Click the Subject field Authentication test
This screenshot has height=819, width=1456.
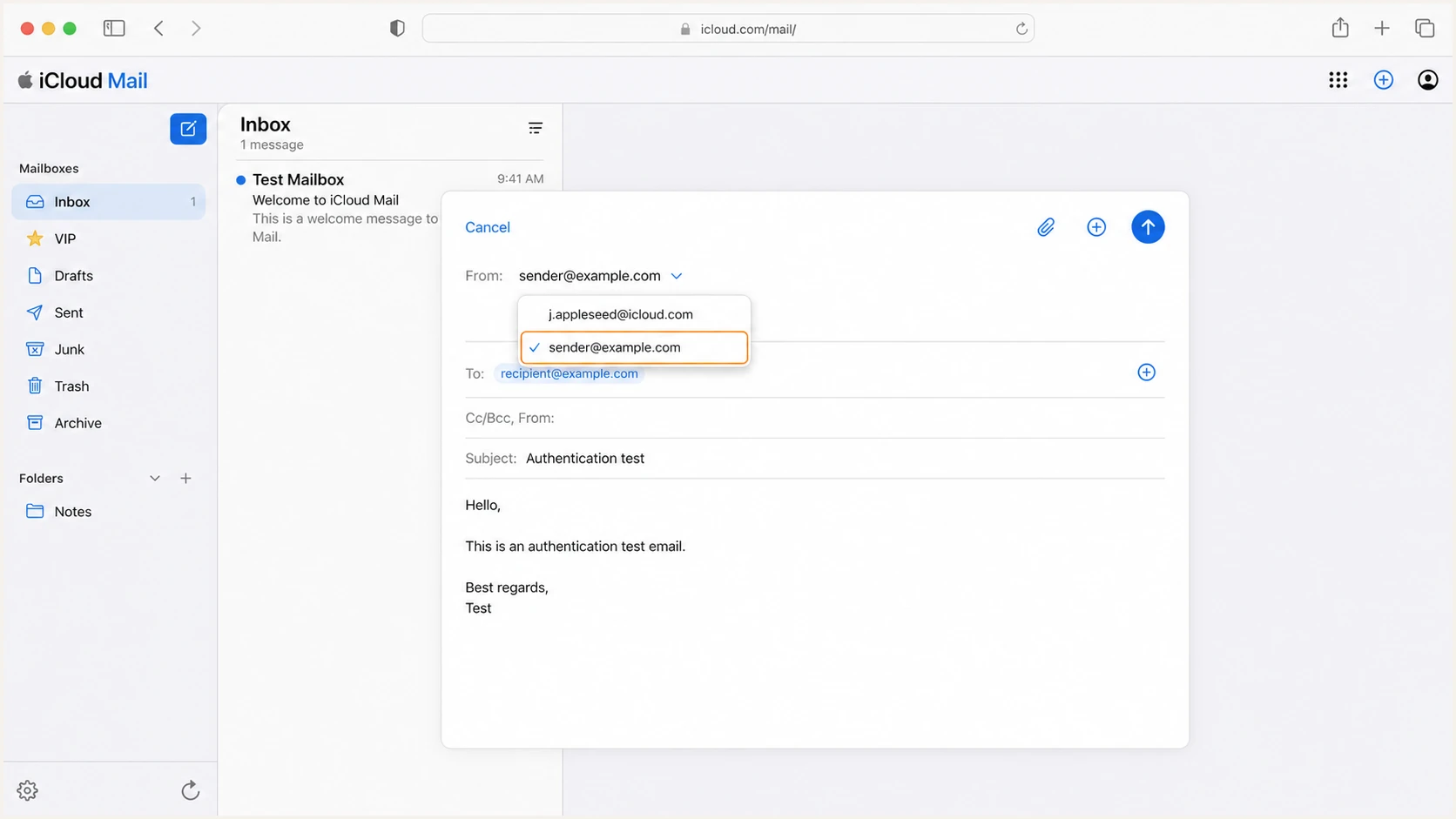pos(815,459)
